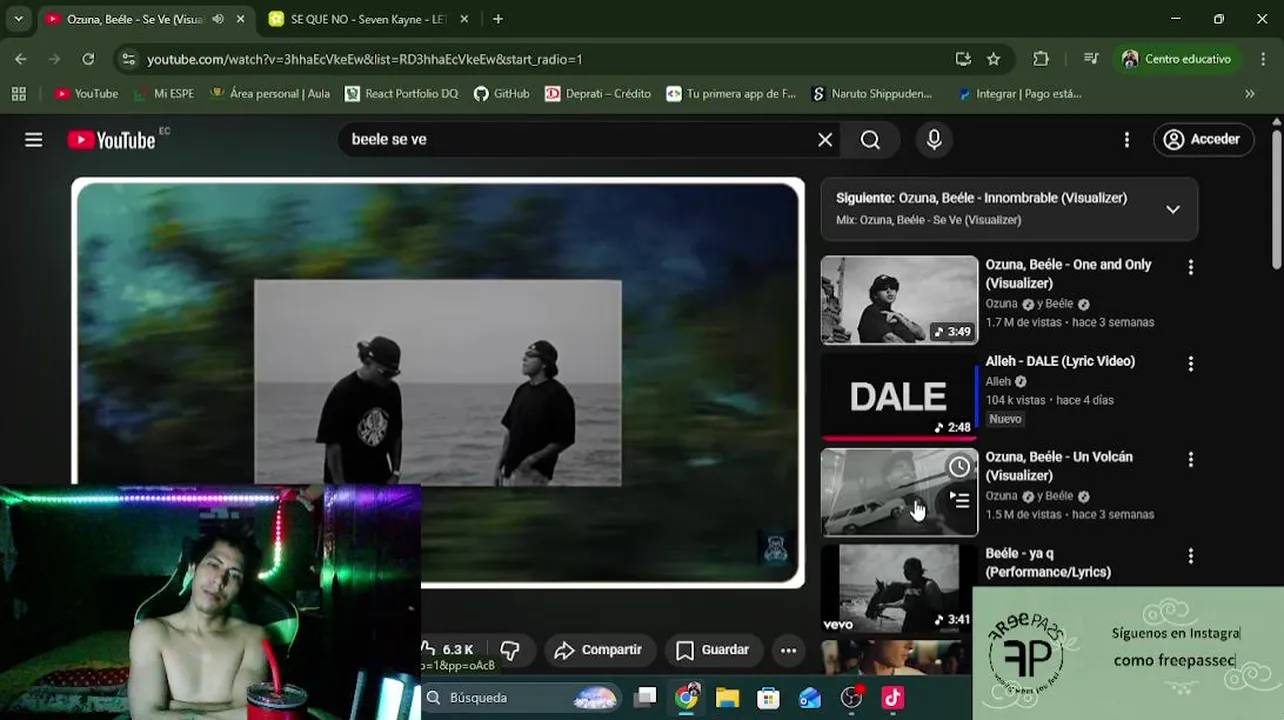Open the YouTube bookmark
This screenshot has height=720, width=1284.
[86, 94]
